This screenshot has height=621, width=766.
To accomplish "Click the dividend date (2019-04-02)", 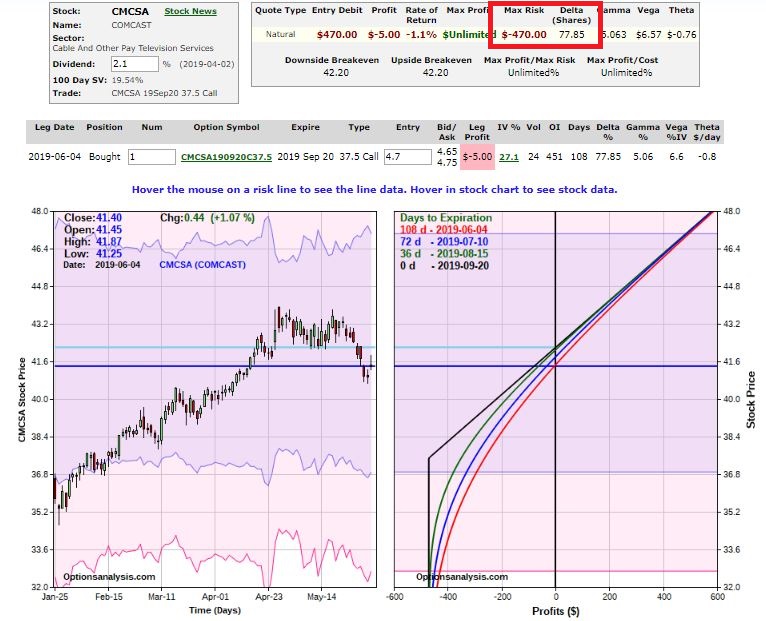I will pyautogui.click(x=207, y=64).
